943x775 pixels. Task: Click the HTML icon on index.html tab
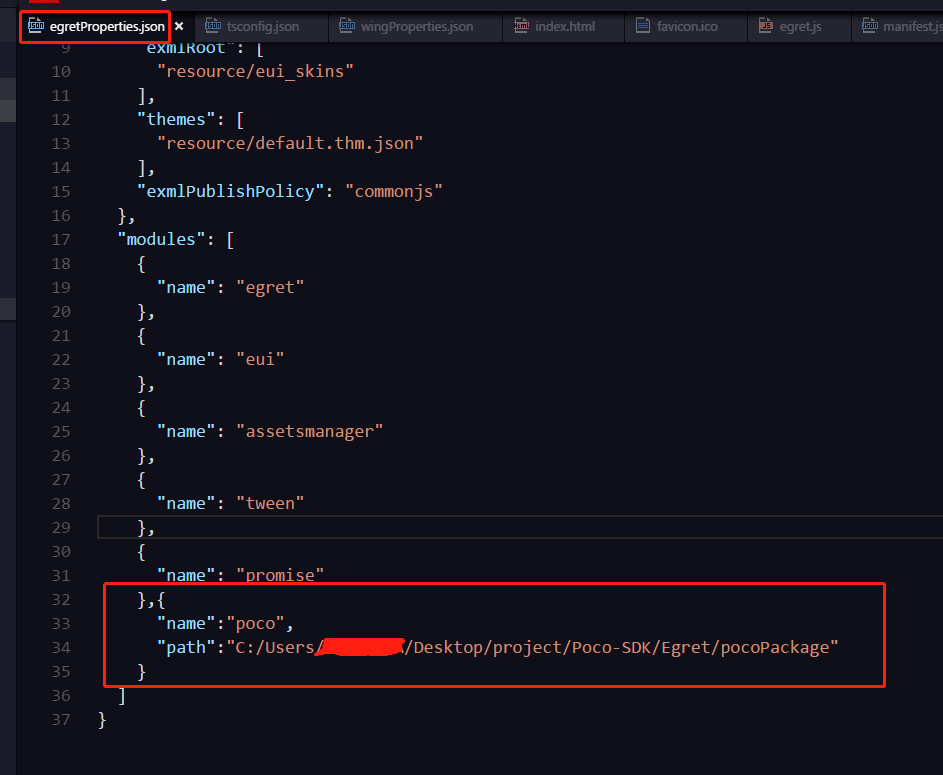(x=521, y=25)
